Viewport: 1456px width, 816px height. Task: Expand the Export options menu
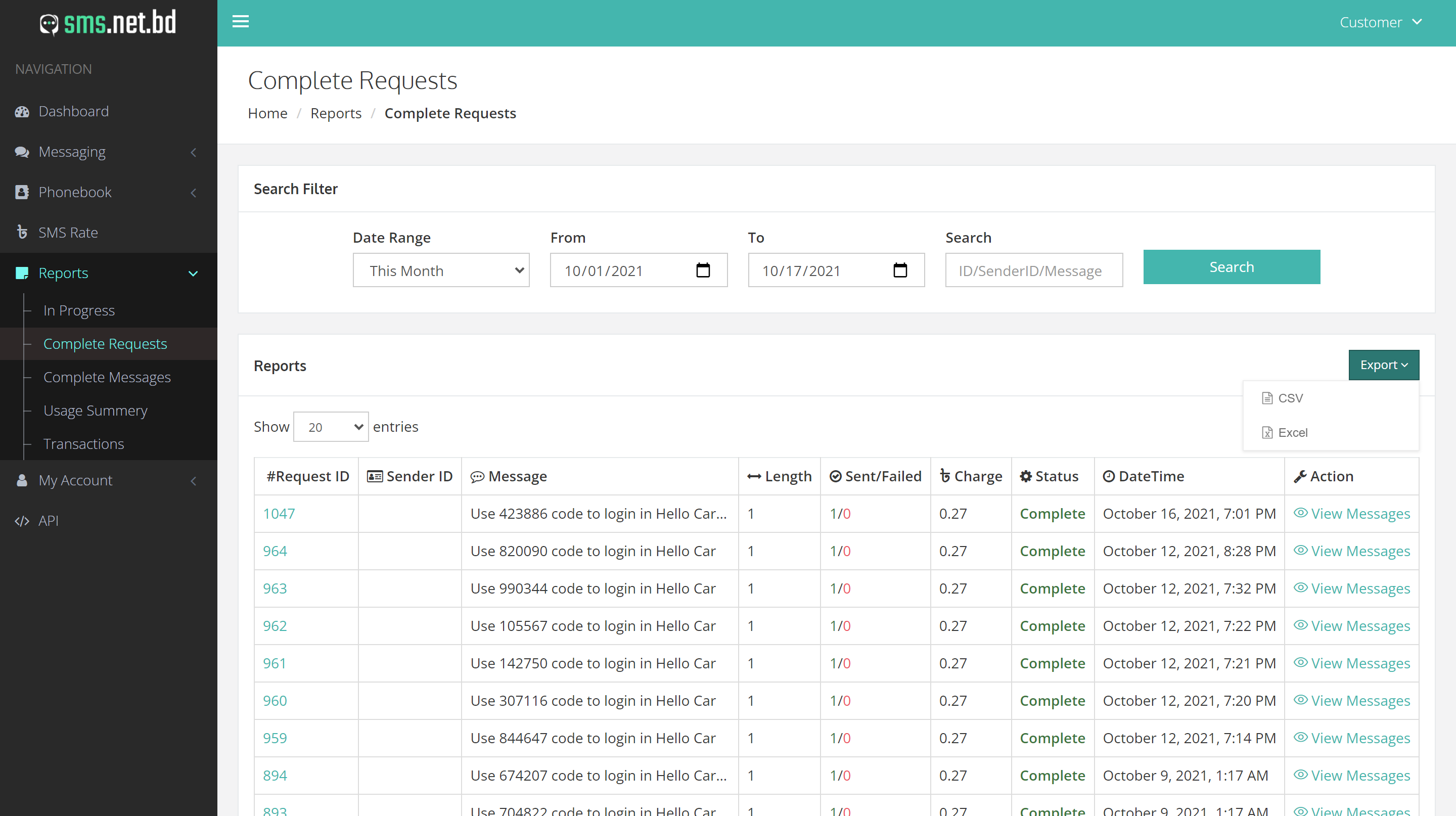[x=1384, y=365]
